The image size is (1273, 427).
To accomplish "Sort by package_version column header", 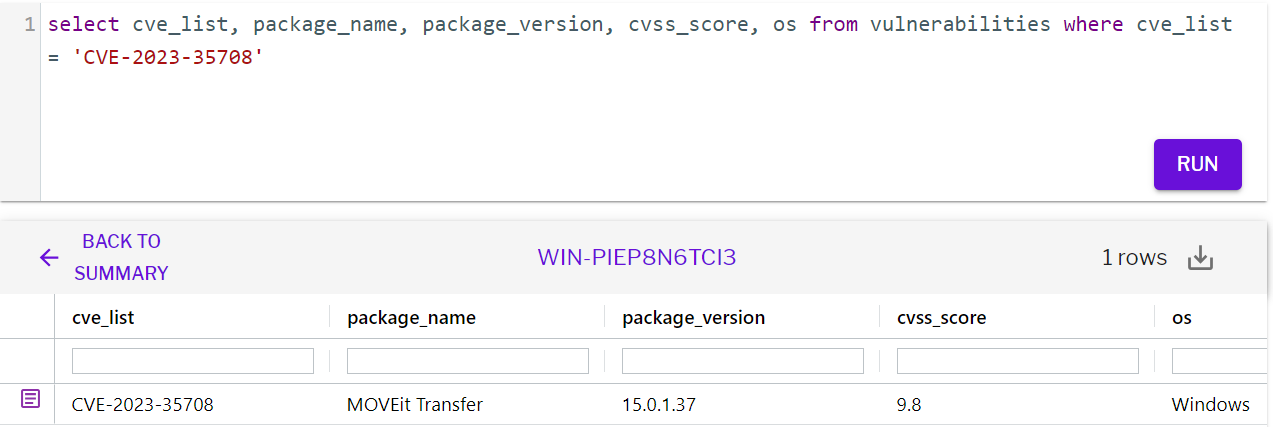I will point(693,318).
